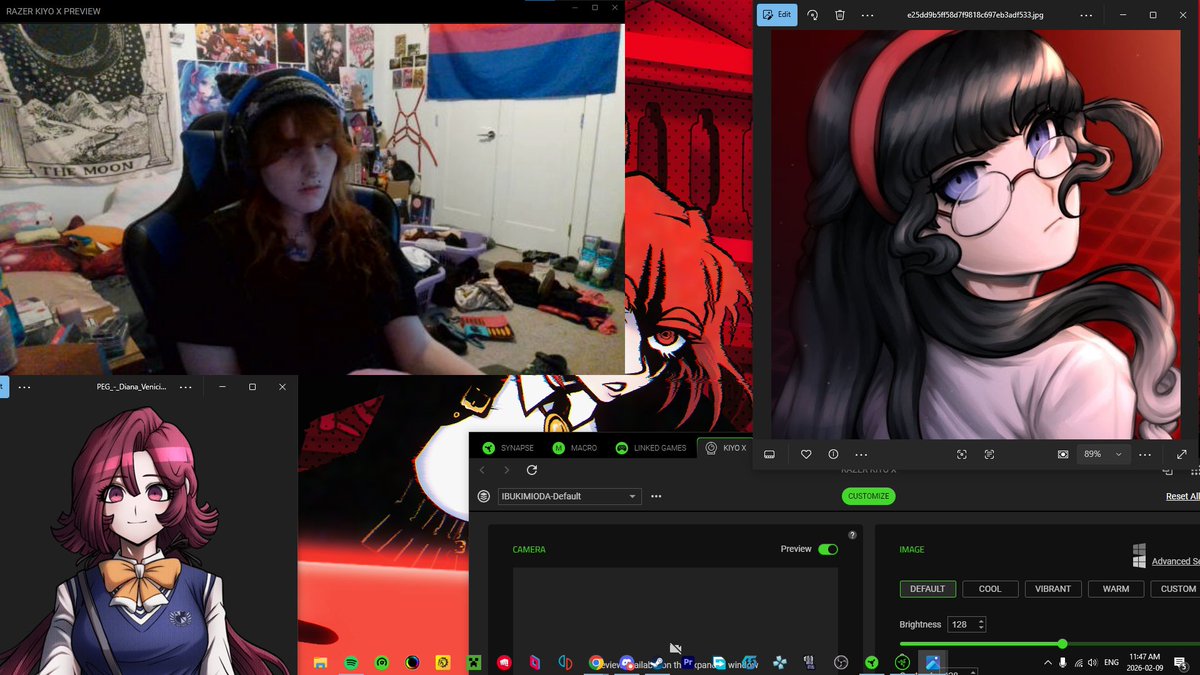Click the Razer Synapse refresh icon
1200x675 pixels.
(x=532, y=470)
